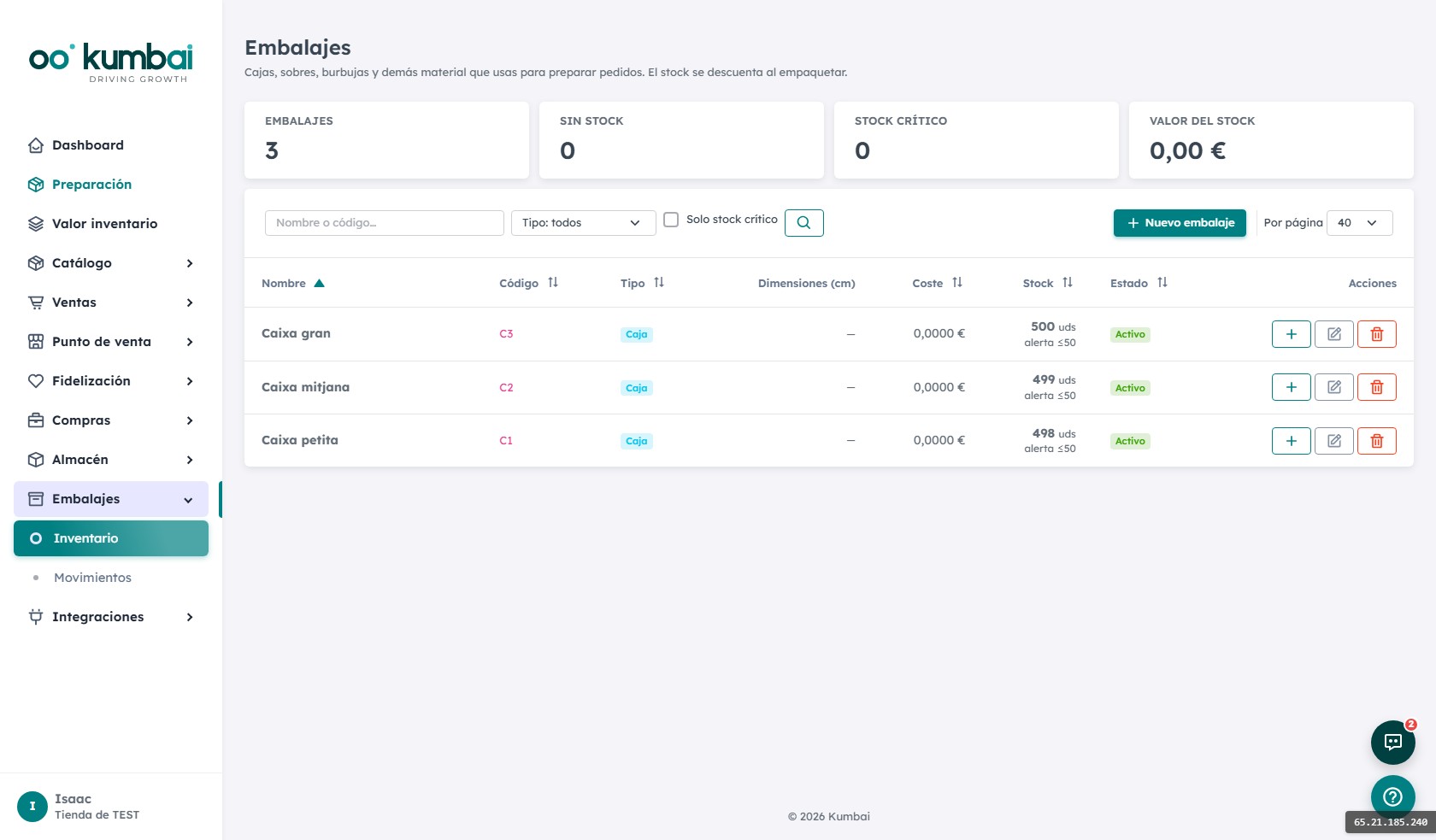Delete Caixa gran with trash icon
The image size is (1436, 840).
(1376, 334)
